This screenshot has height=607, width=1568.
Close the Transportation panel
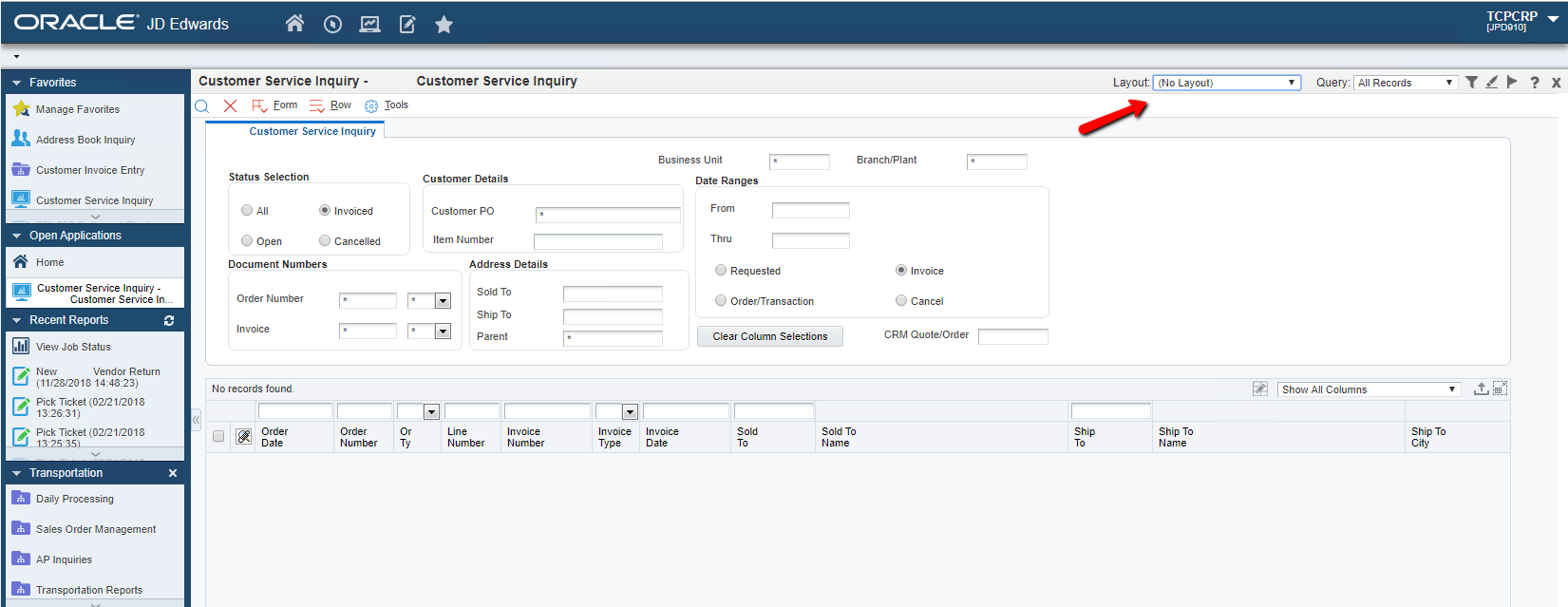pos(173,473)
